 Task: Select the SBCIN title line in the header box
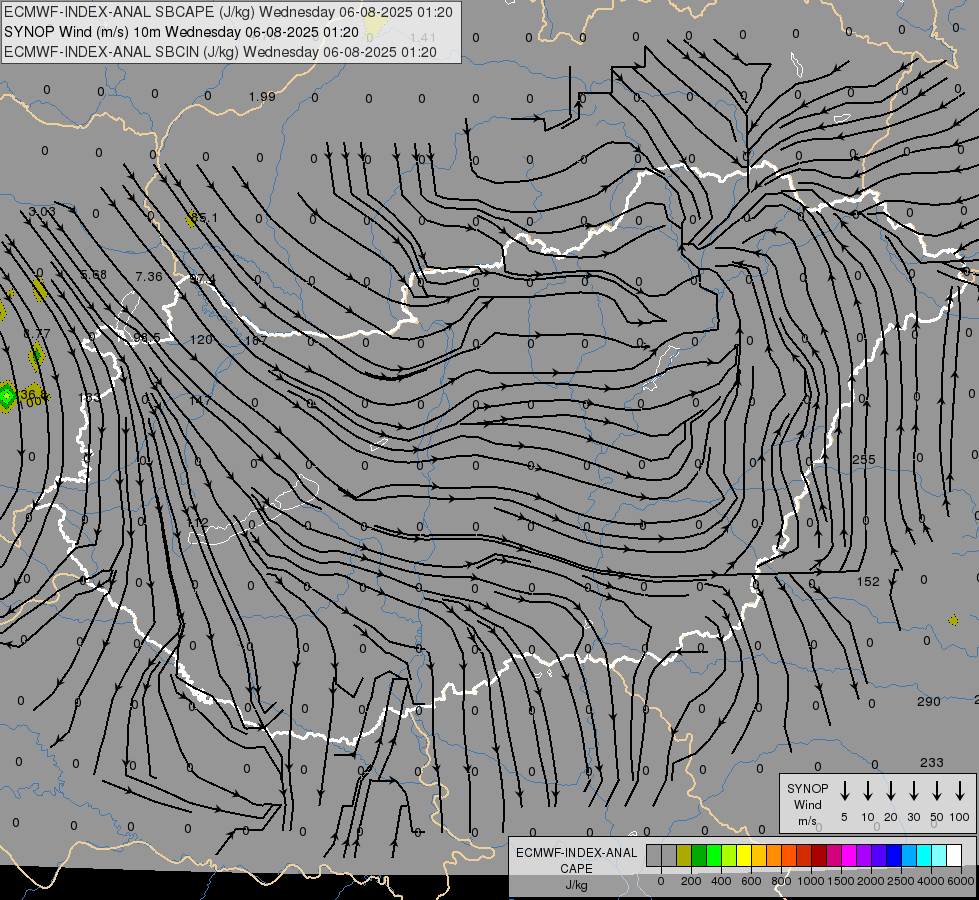click(x=220, y=52)
